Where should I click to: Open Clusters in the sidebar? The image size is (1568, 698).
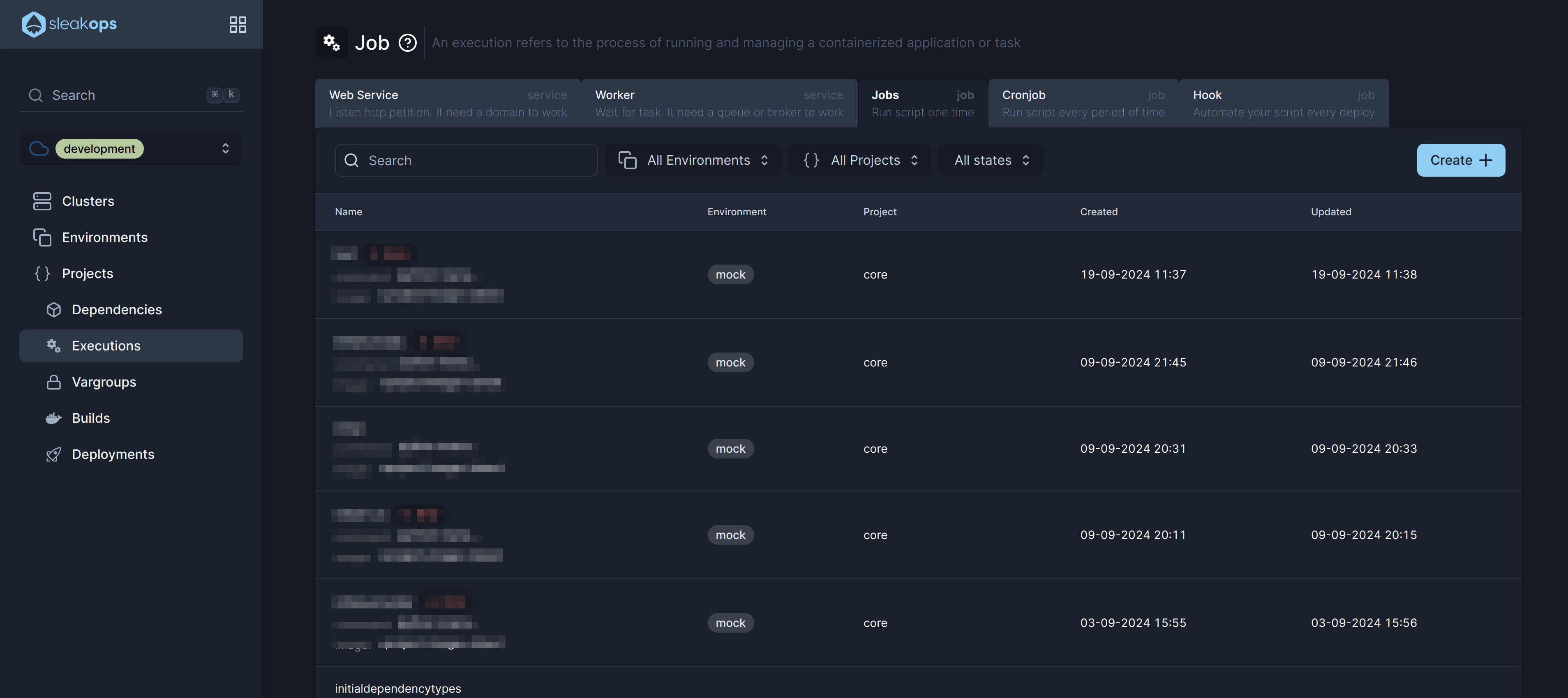(x=131, y=201)
